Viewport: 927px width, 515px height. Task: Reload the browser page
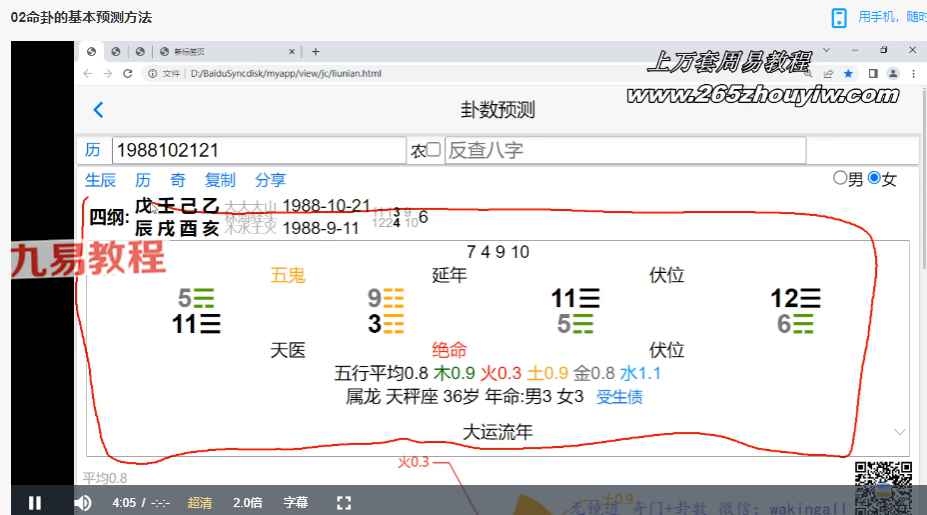[127, 73]
